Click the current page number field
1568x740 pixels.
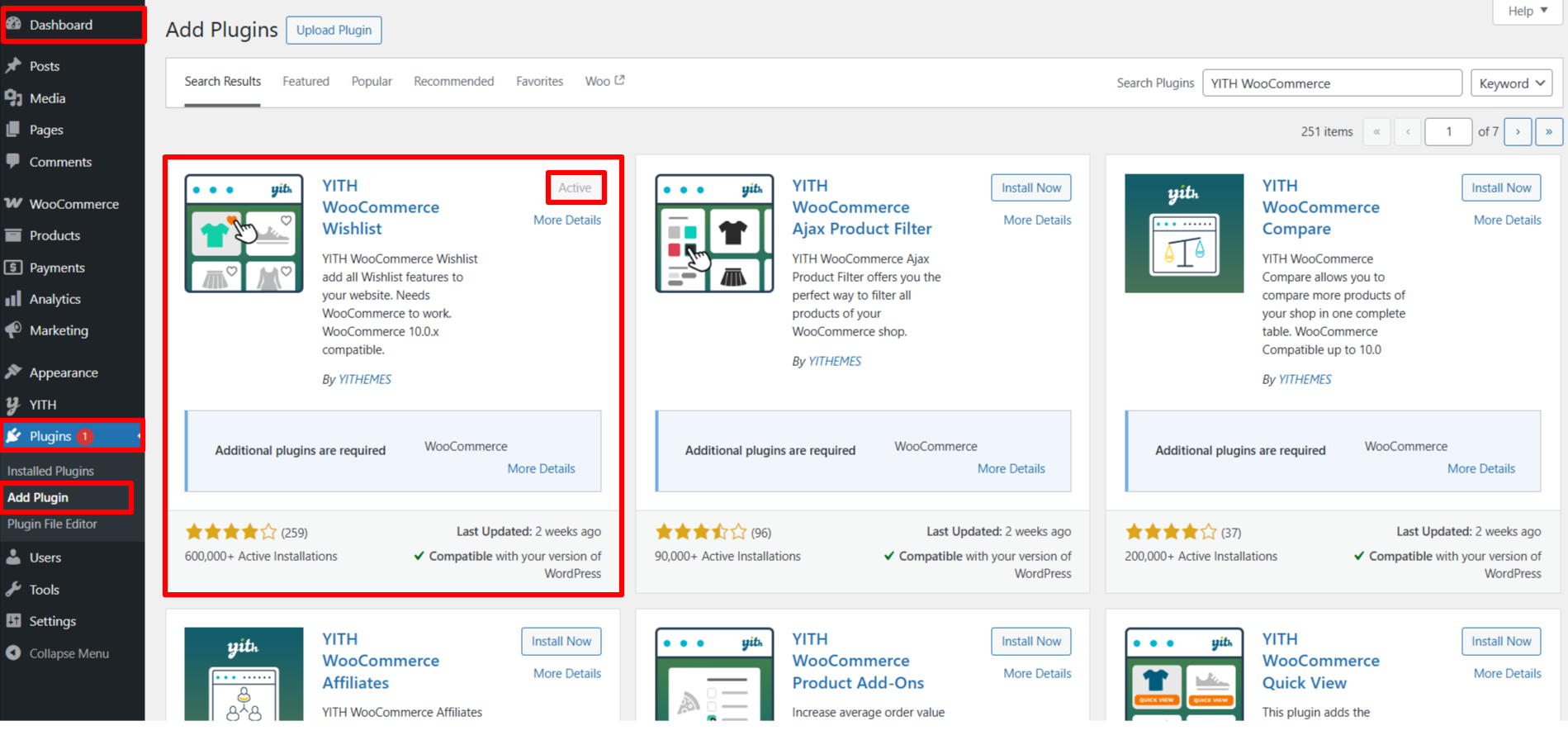tap(1448, 131)
